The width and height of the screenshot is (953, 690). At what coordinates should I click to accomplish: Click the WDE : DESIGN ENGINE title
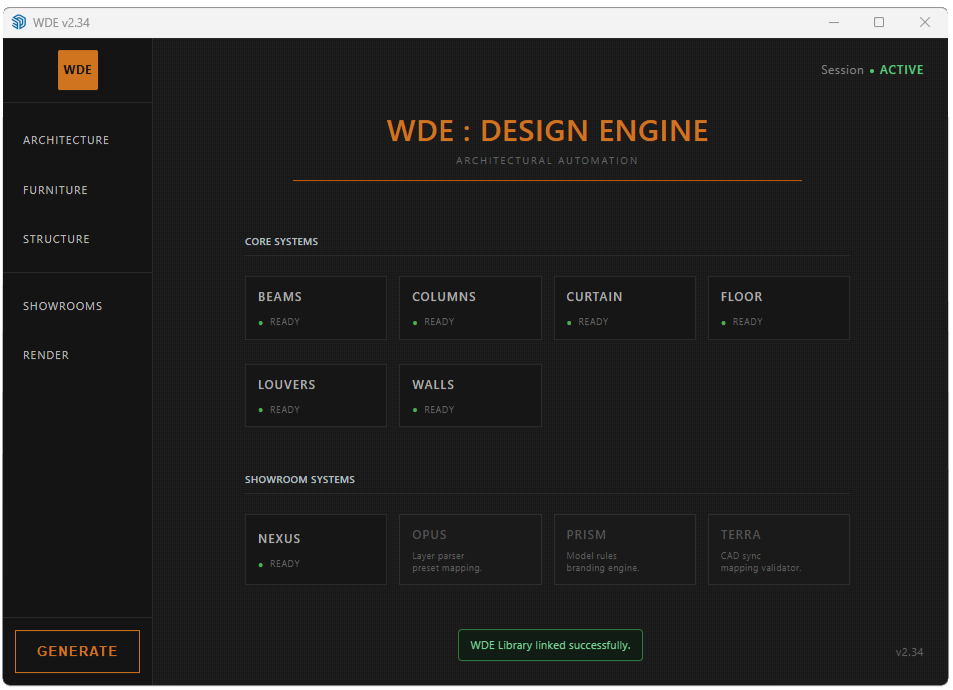(x=547, y=131)
